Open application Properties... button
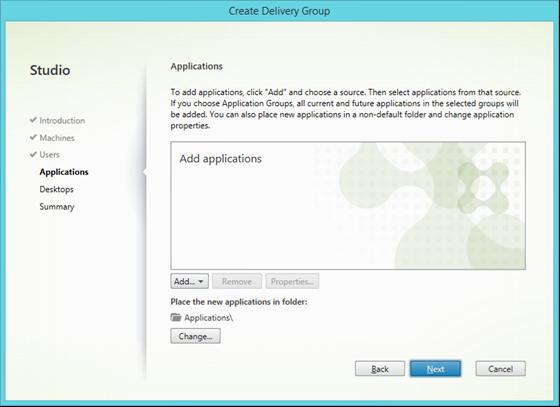 (292, 281)
